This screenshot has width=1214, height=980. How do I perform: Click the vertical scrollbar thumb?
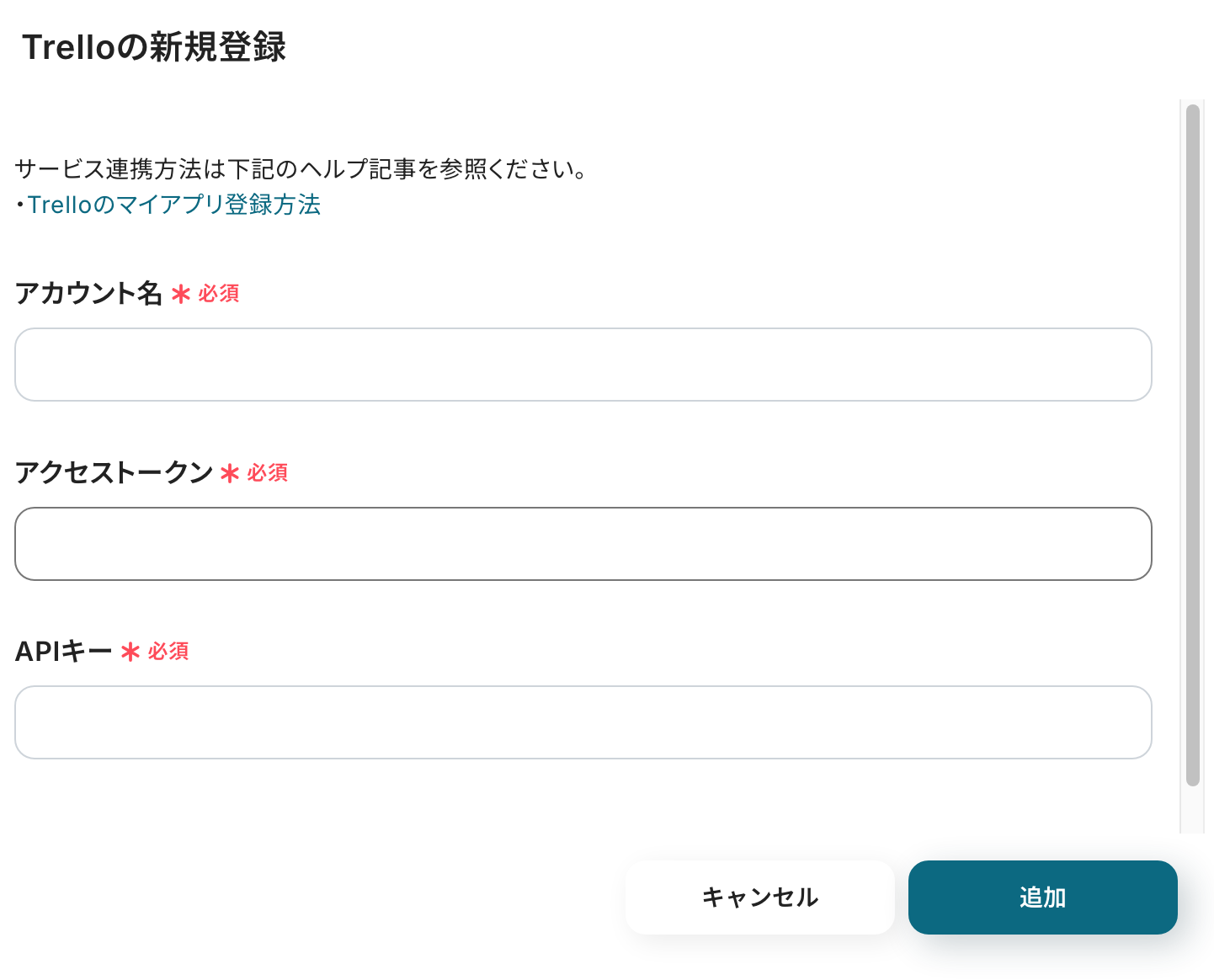1192,445
